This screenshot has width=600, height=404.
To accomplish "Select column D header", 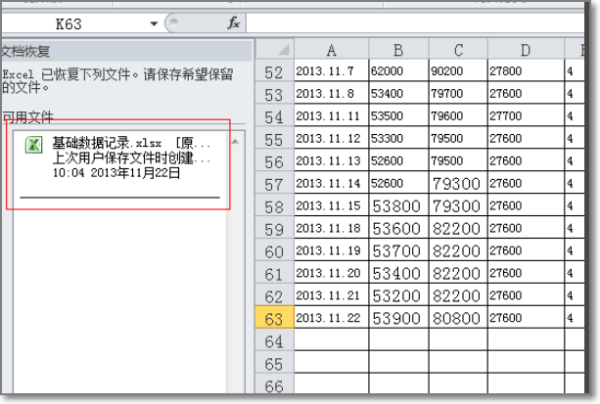I will pos(526,50).
